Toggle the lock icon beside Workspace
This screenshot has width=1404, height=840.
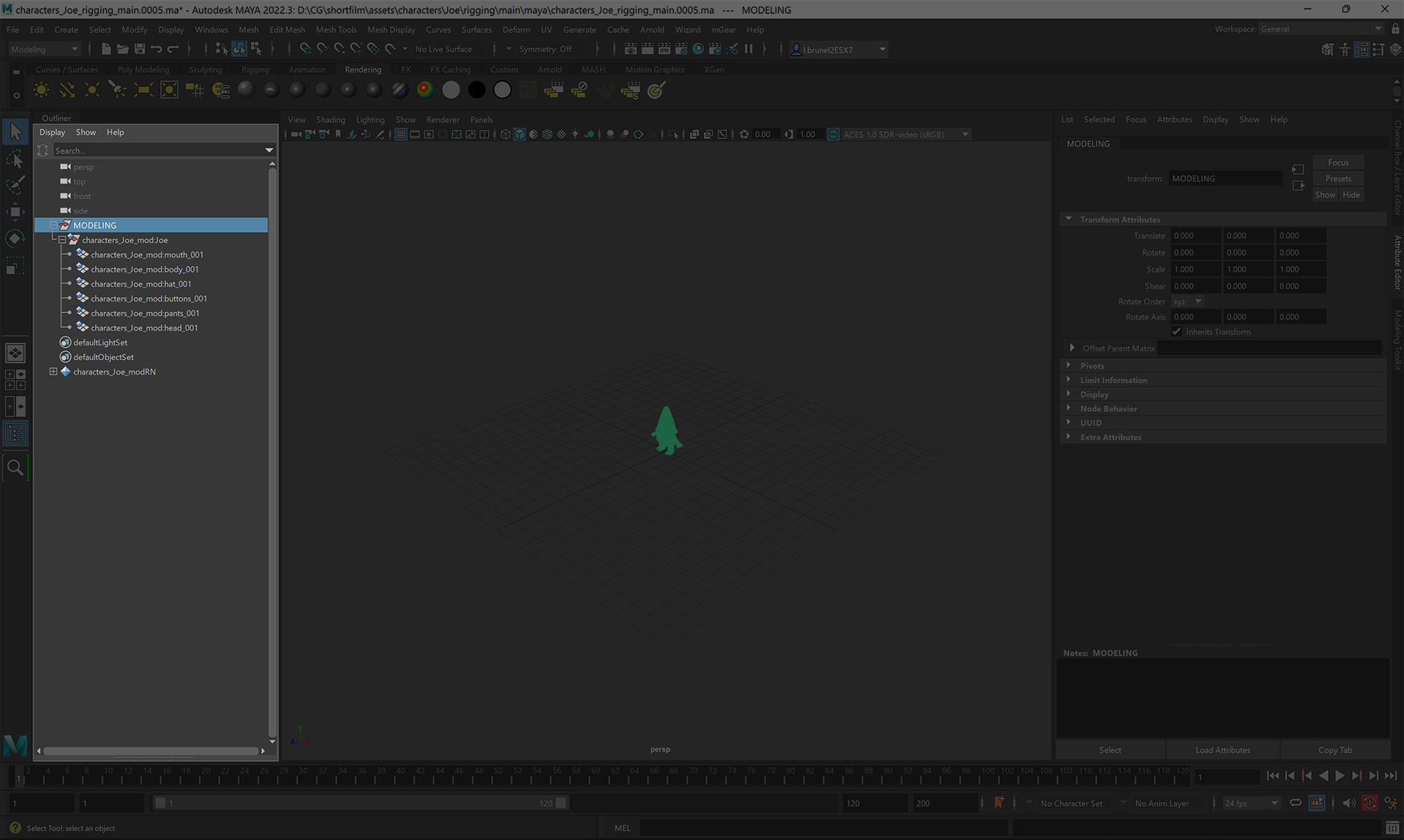point(1395,29)
